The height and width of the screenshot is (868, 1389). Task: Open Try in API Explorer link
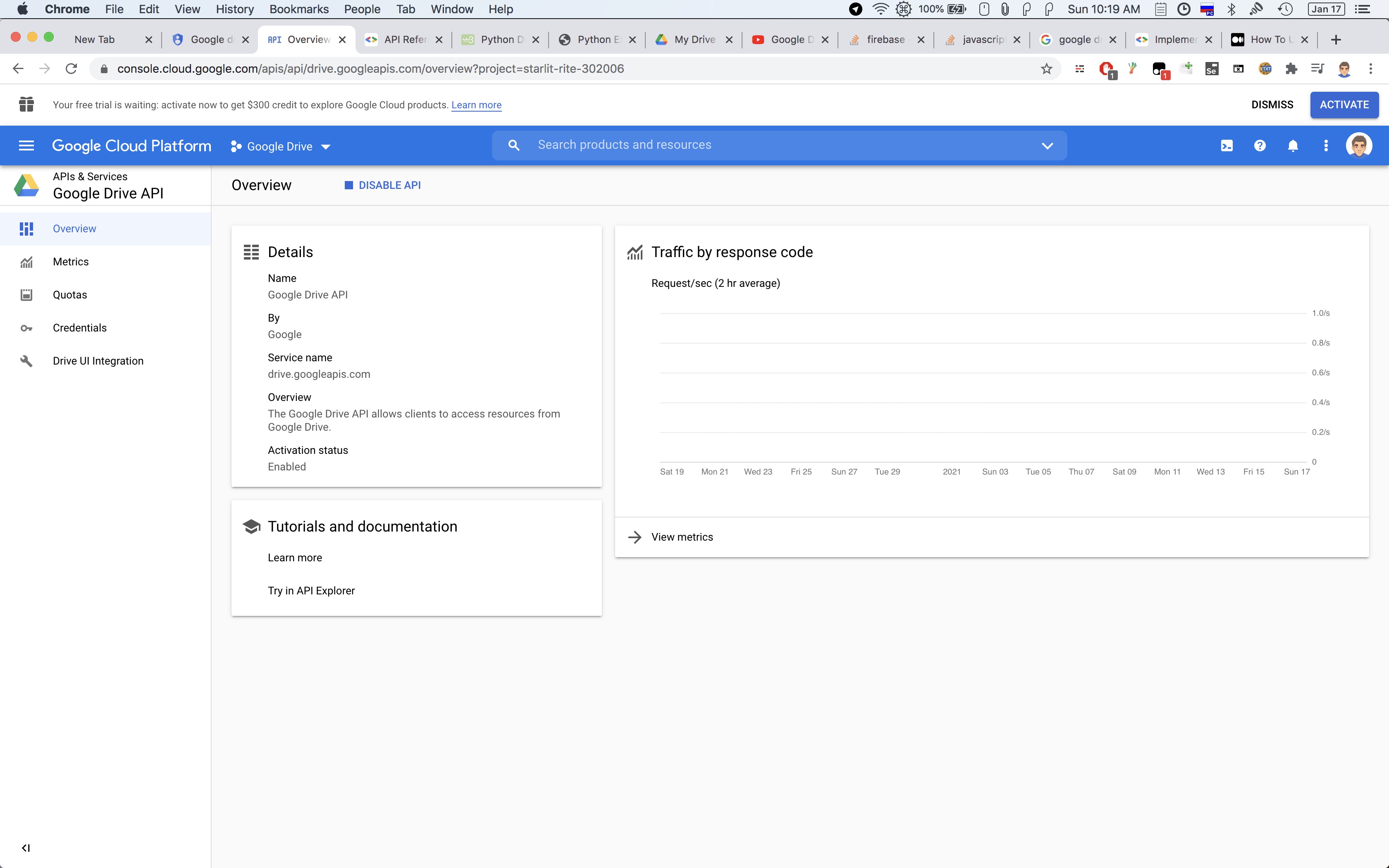click(x=311, y=591)
